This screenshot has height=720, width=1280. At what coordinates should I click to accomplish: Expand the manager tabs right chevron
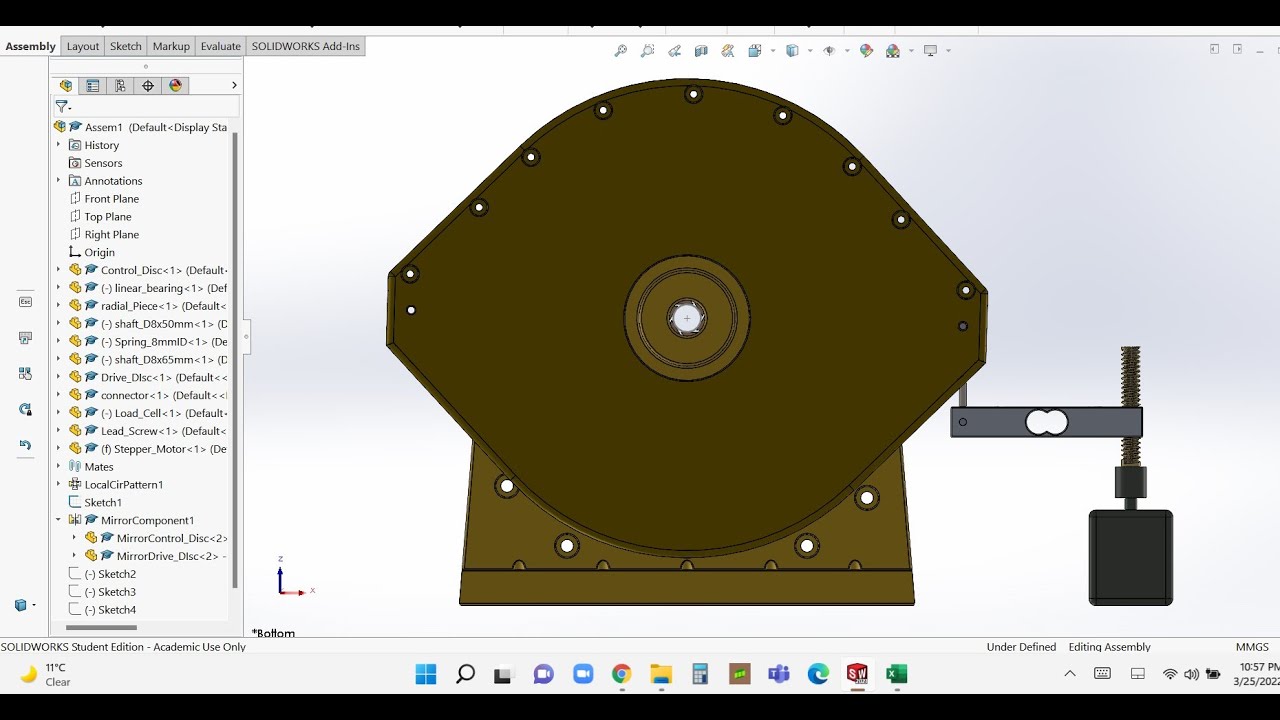[234, 86]
